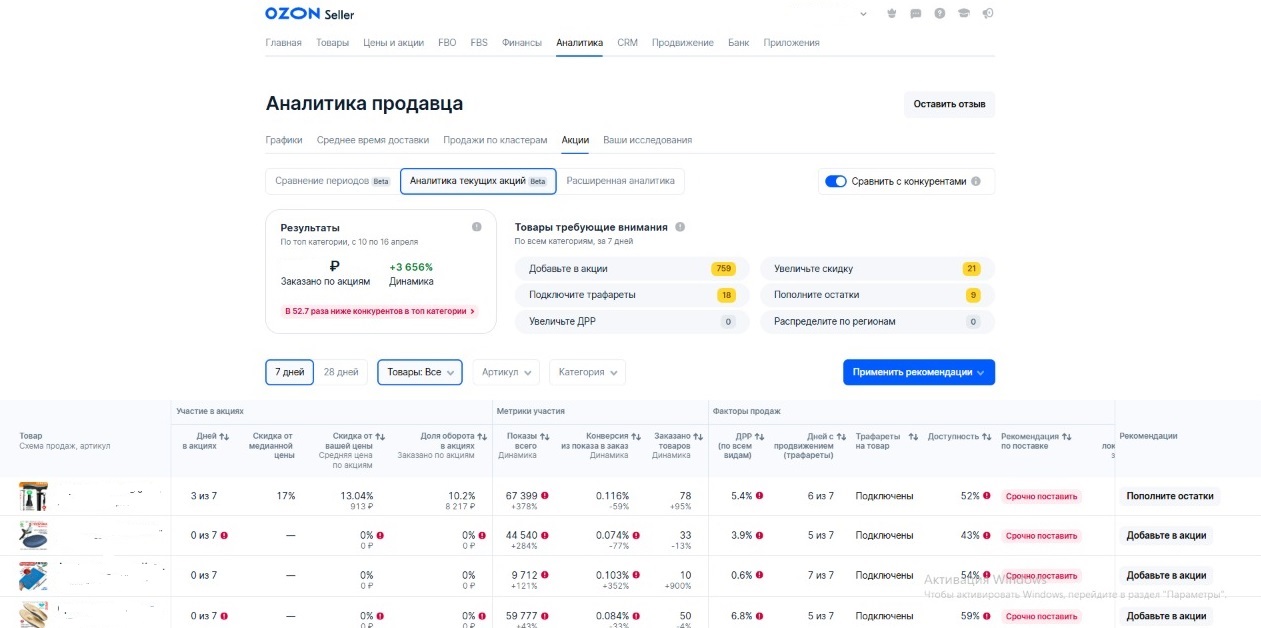
Task: Sort by Трафареты на товар column
Action: [913, 437]
